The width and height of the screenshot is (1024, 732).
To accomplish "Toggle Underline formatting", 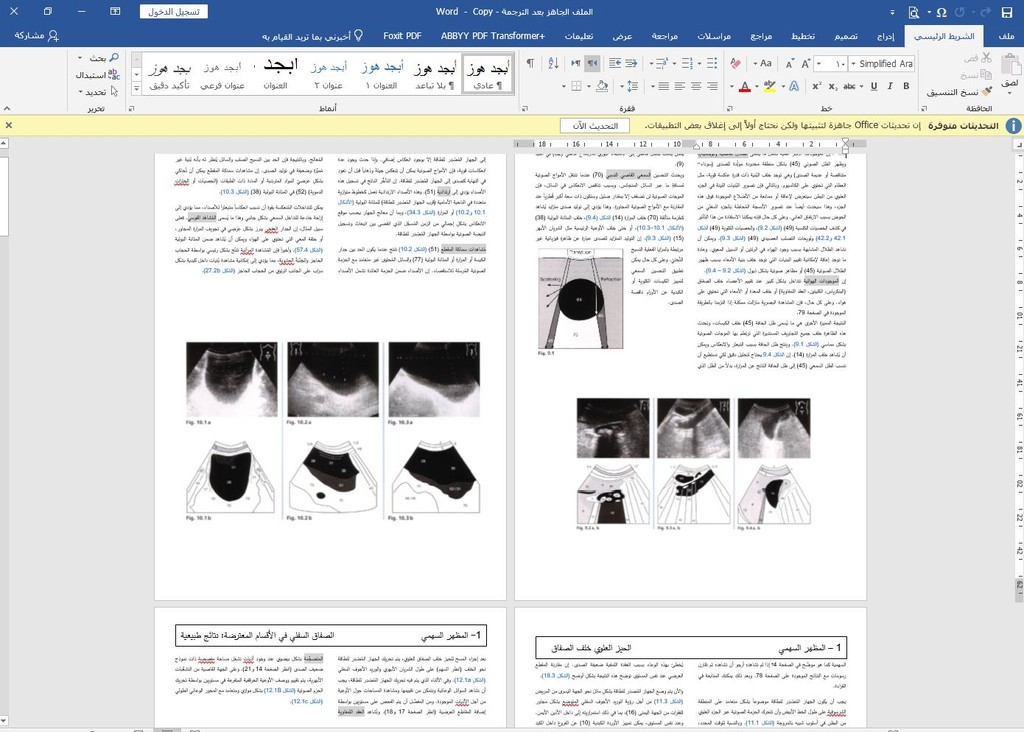I will click(874, 86).
